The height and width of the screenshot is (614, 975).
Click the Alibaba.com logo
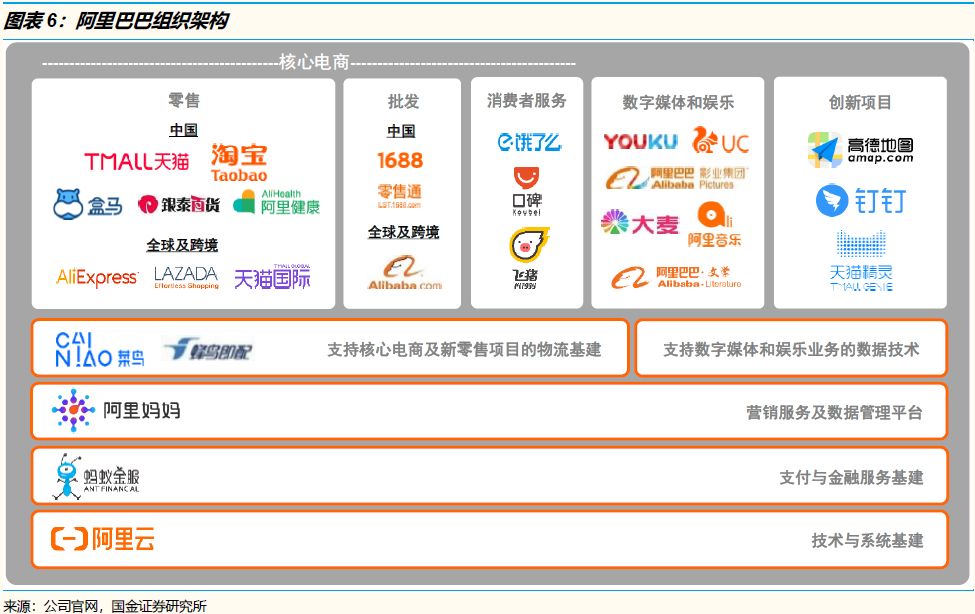404,273
